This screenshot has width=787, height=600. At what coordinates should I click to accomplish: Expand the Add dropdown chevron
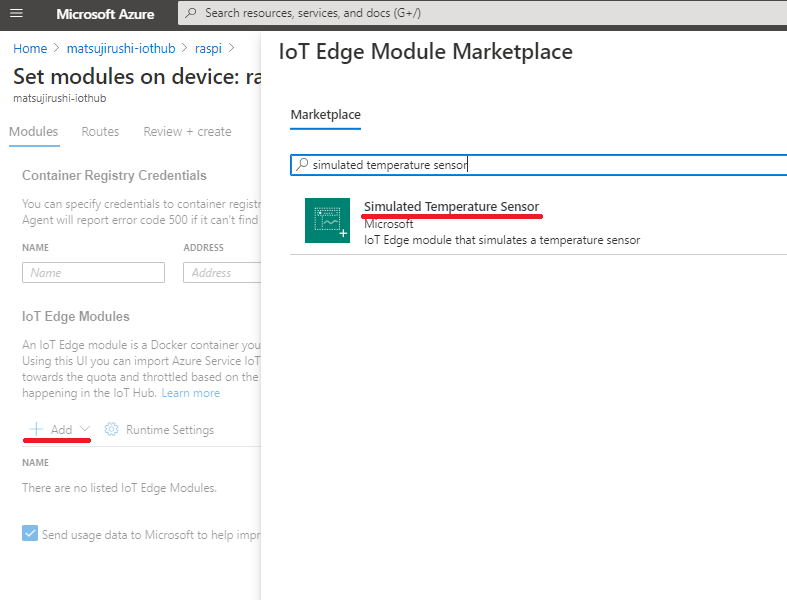tap(85, 429)
